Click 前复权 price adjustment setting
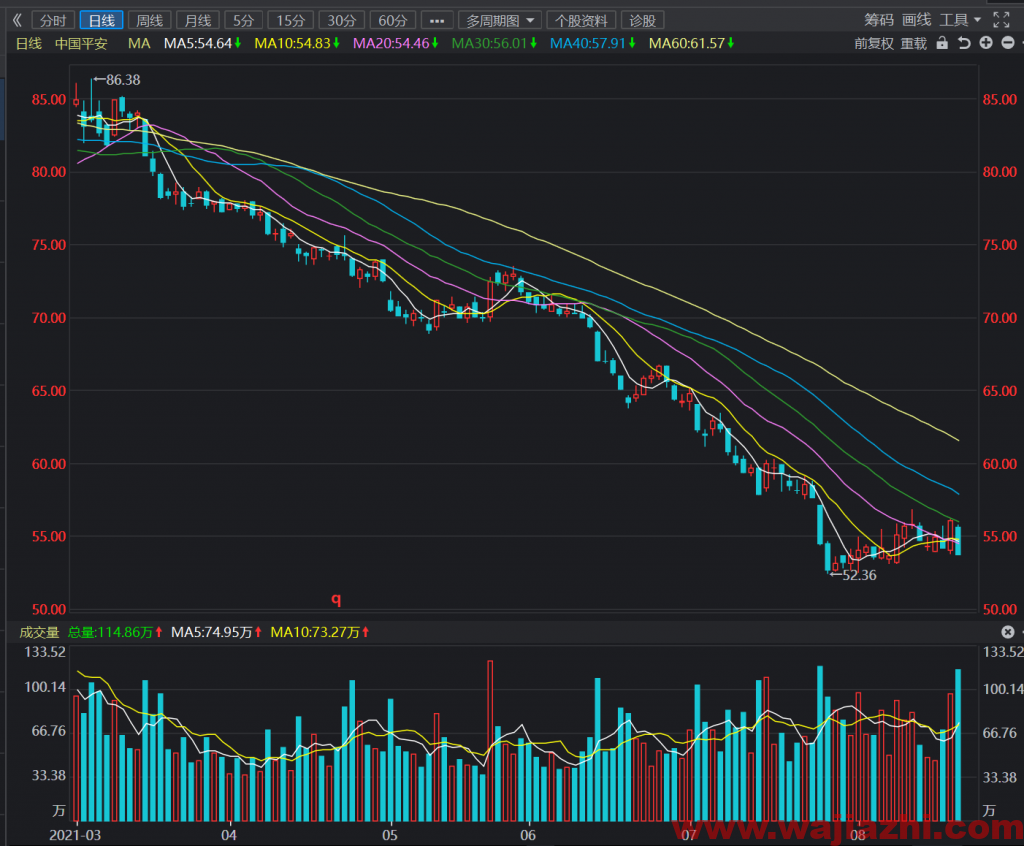This screenshot has height=846, width=1024. pos(874,43)
